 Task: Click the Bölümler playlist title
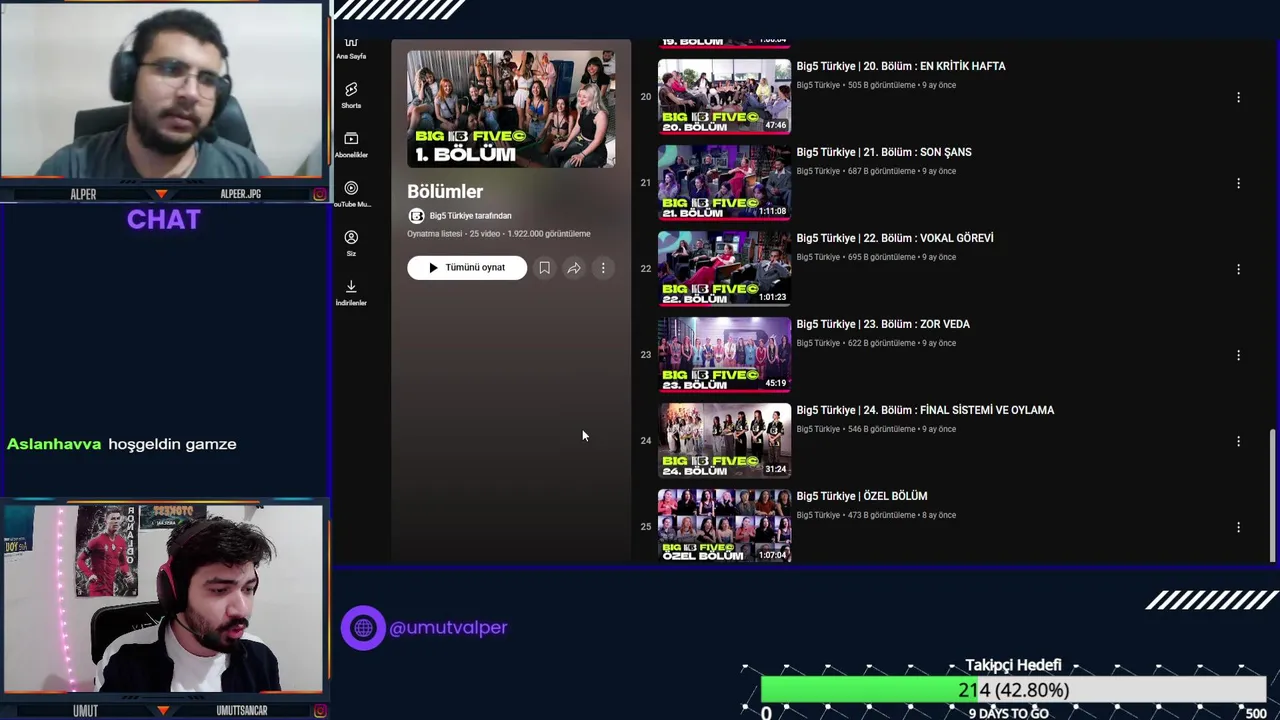tap(445, 191)
